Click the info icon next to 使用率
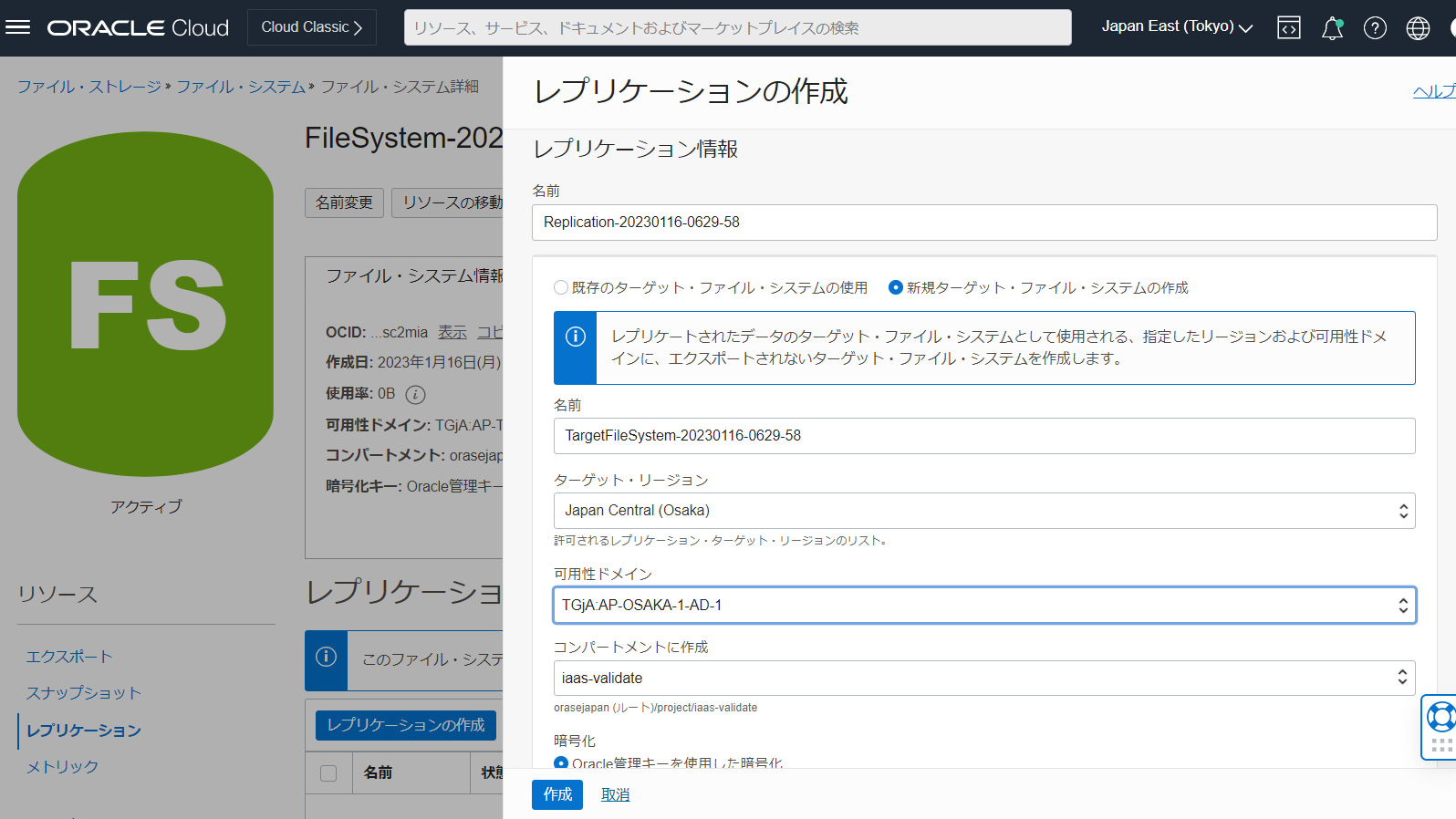Image resolution: width=1456 pixels, height=819 pixels. [x=415, y=394]
